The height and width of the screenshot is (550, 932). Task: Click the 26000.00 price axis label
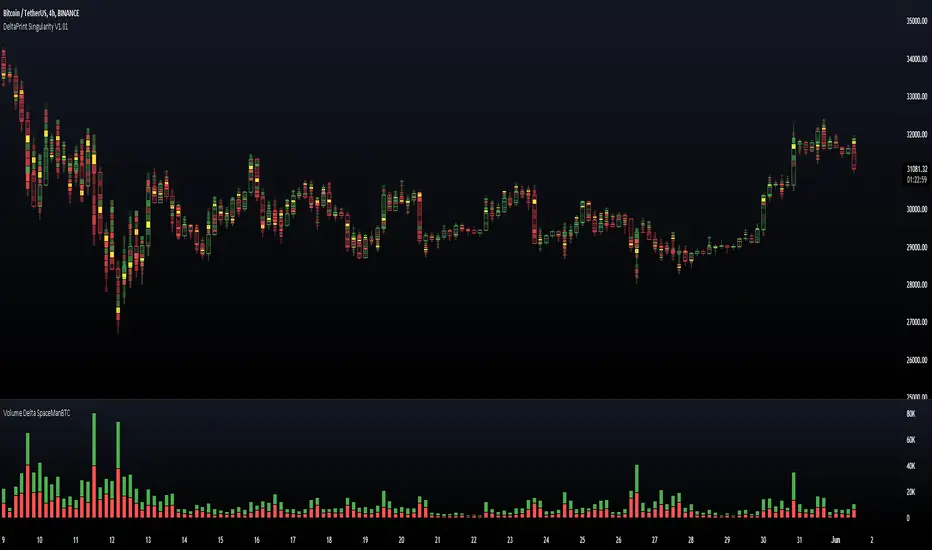pos(917,360)
